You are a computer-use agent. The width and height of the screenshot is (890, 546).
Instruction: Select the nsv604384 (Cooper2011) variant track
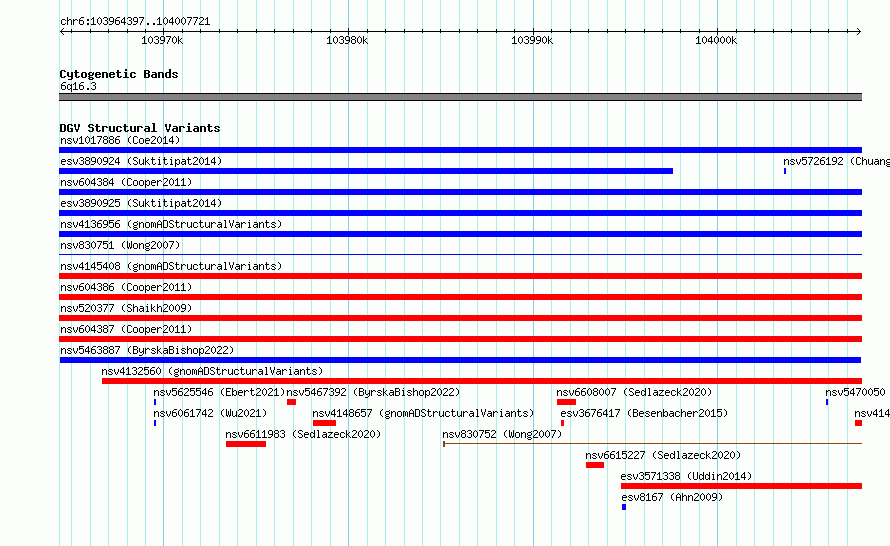coord(460,192)
